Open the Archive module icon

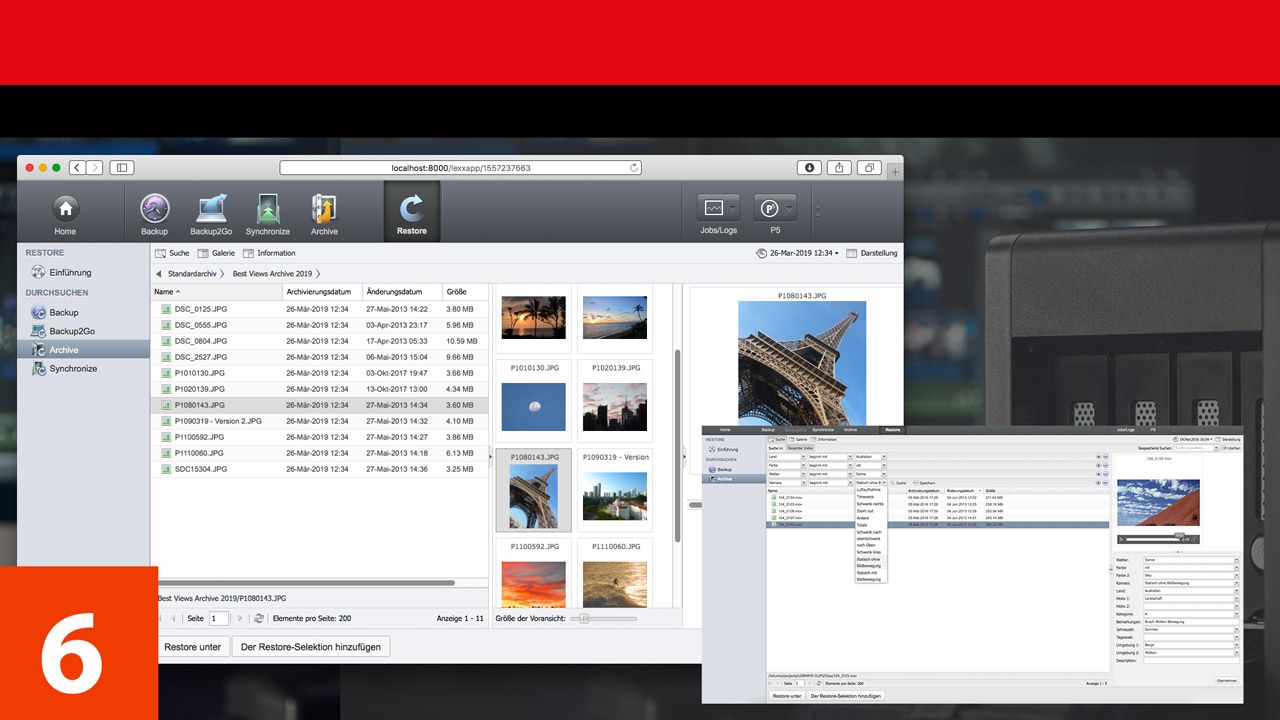coord(324,210)
